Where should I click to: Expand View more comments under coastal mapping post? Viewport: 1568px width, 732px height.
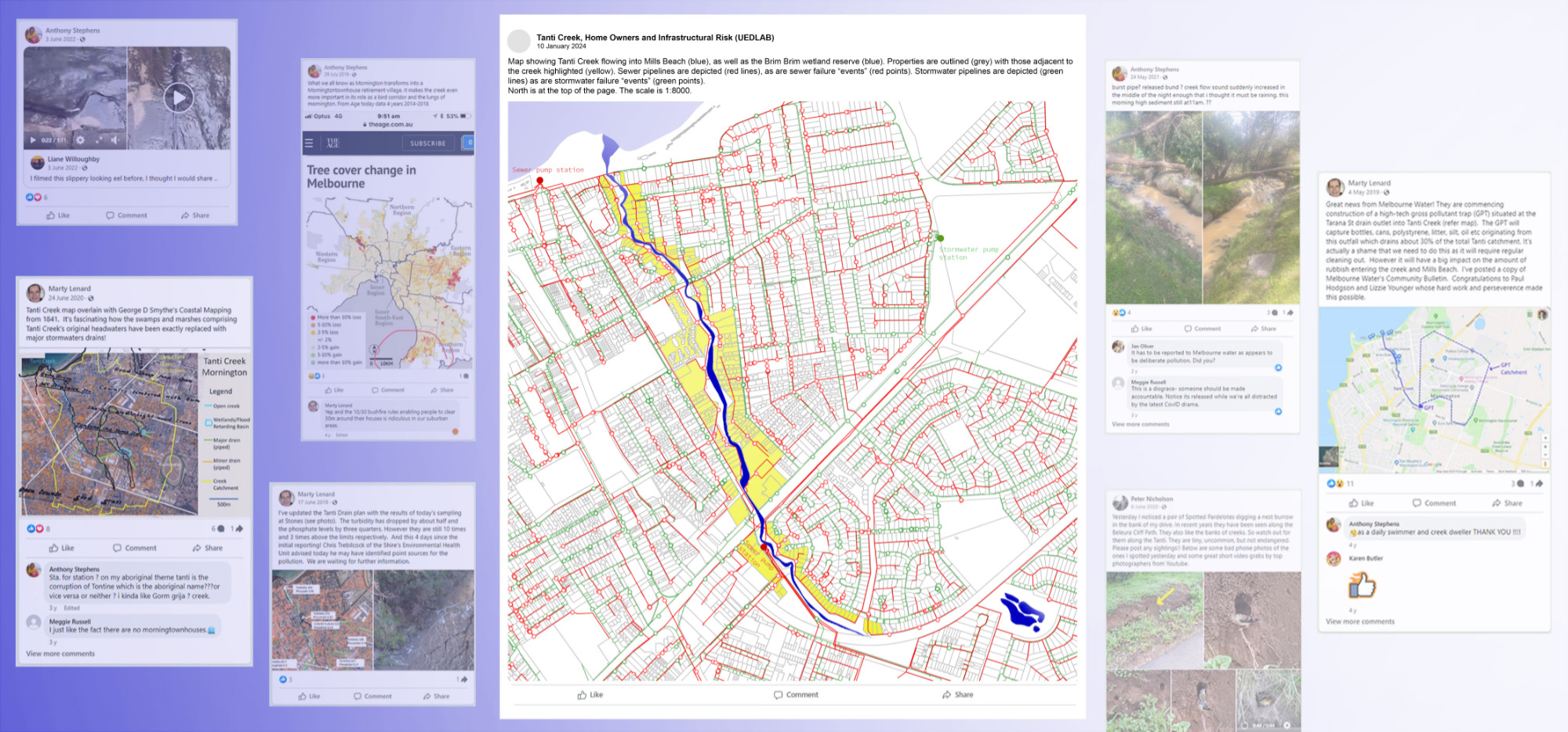(x=60, y=654)
